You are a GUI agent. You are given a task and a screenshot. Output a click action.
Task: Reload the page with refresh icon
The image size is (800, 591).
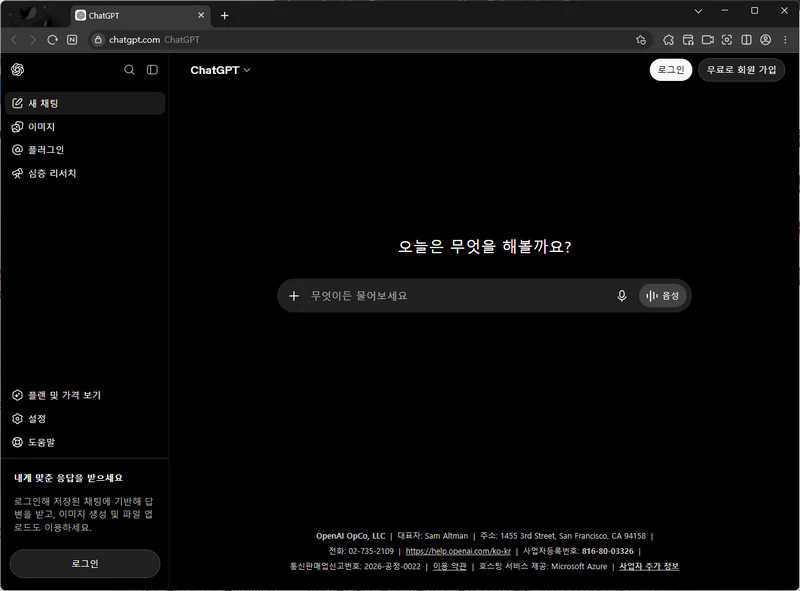click(52, 40)
